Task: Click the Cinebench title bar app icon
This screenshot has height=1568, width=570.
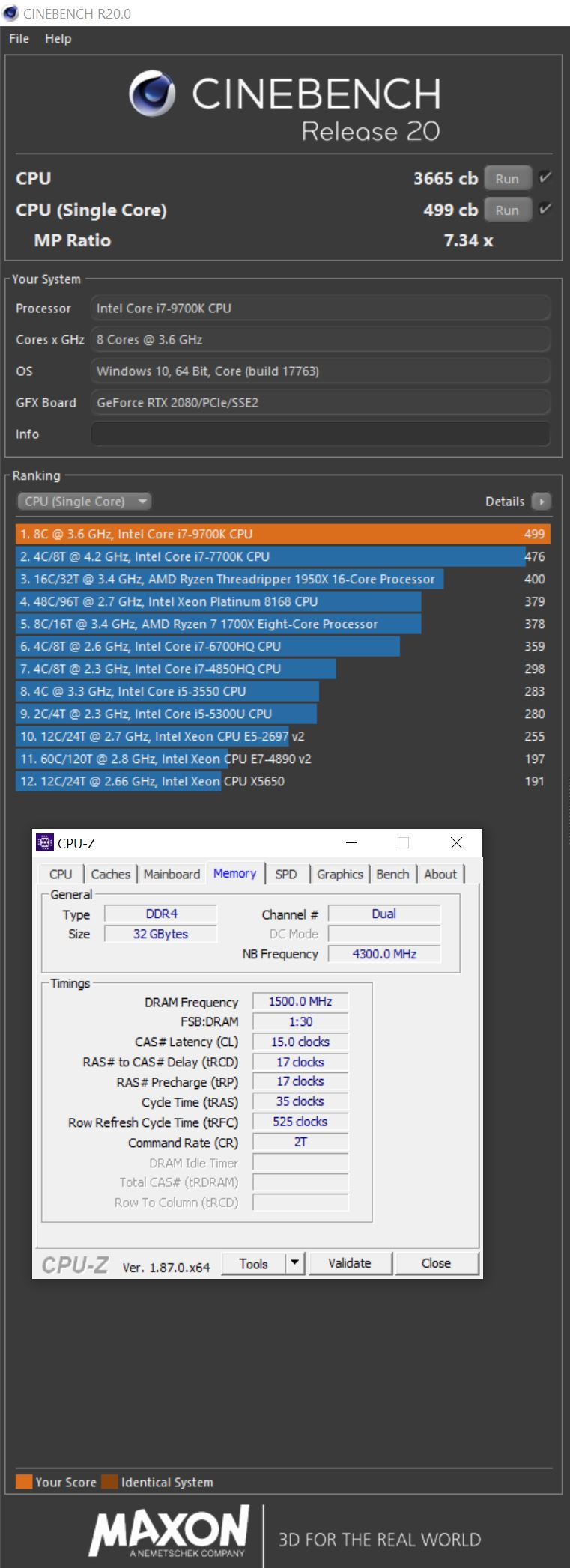Action: (x=11, y=13)
